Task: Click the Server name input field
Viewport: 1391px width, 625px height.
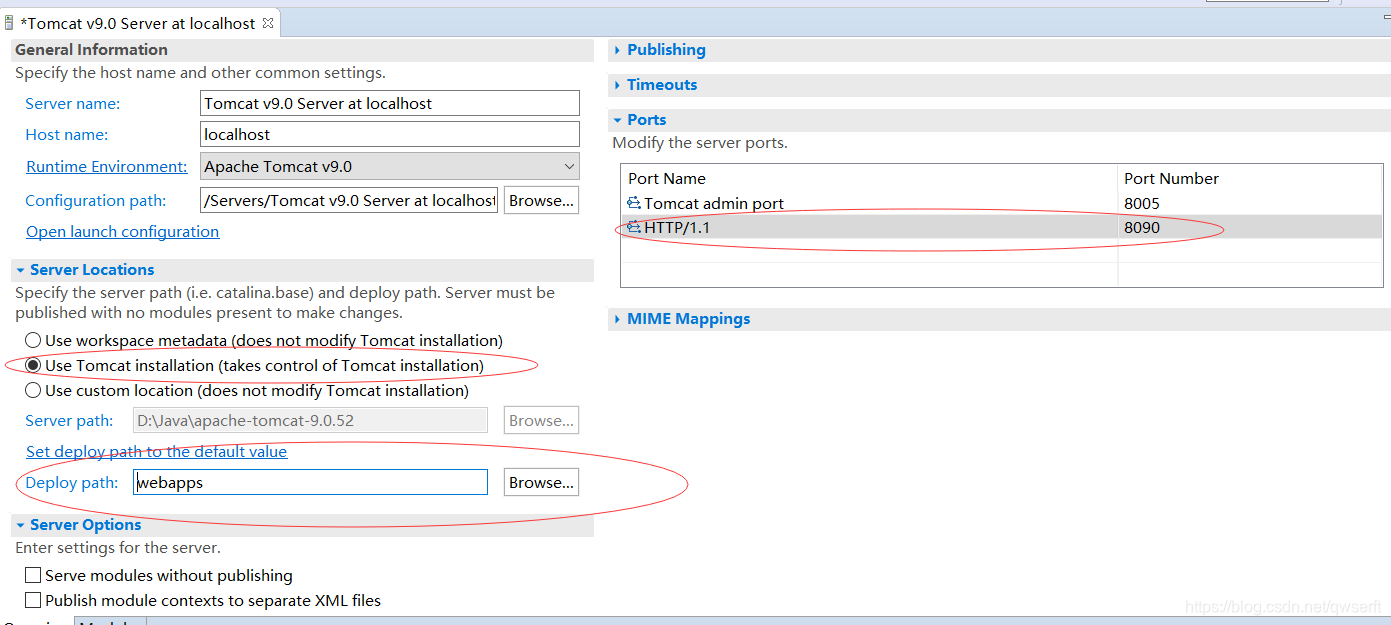Action: [x=390, y=103]
